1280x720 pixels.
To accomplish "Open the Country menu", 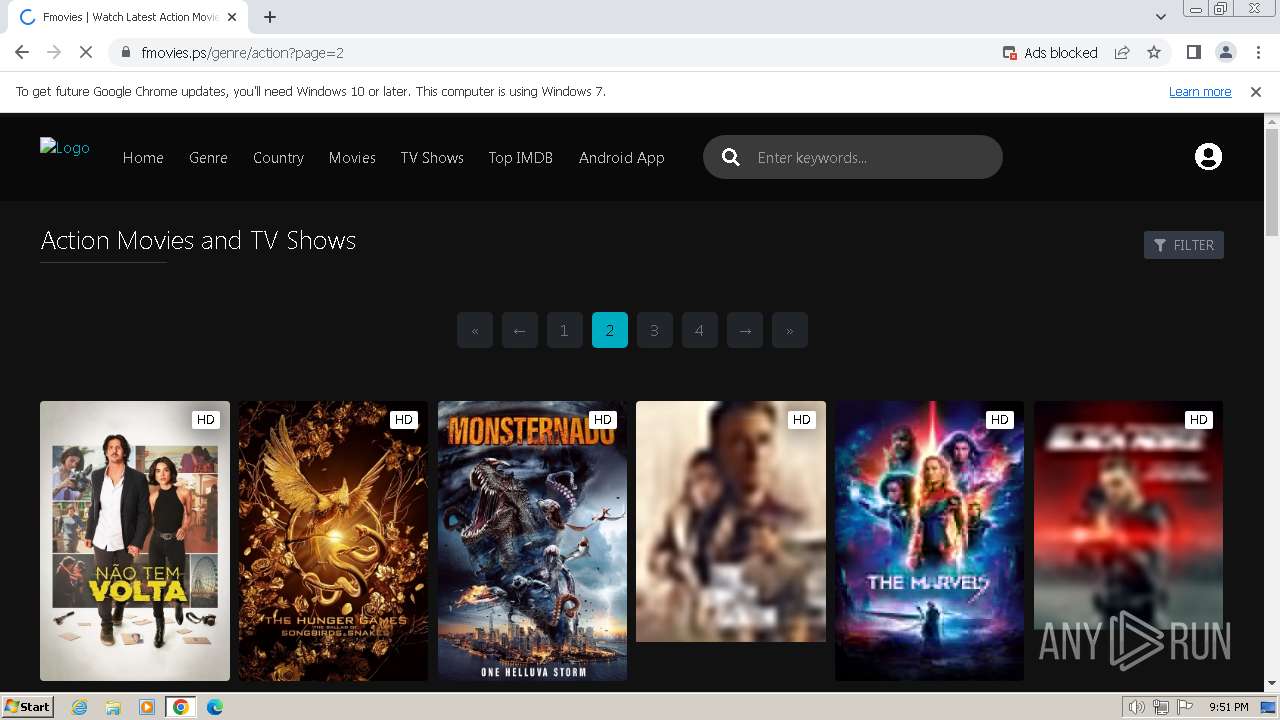I will 278,158.
